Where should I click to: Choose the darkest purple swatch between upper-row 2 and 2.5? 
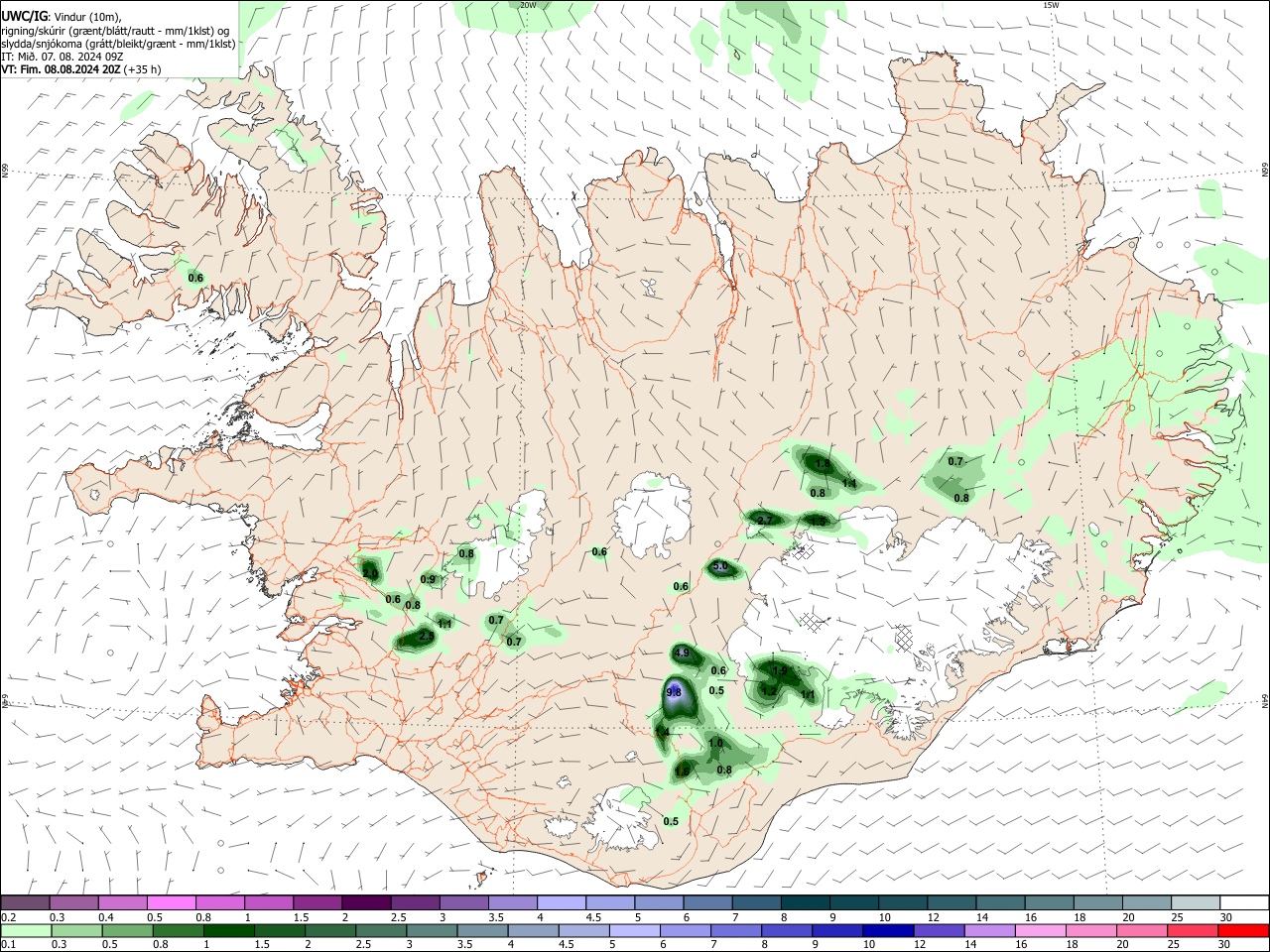pyautogui.click(x=365, y=902)
